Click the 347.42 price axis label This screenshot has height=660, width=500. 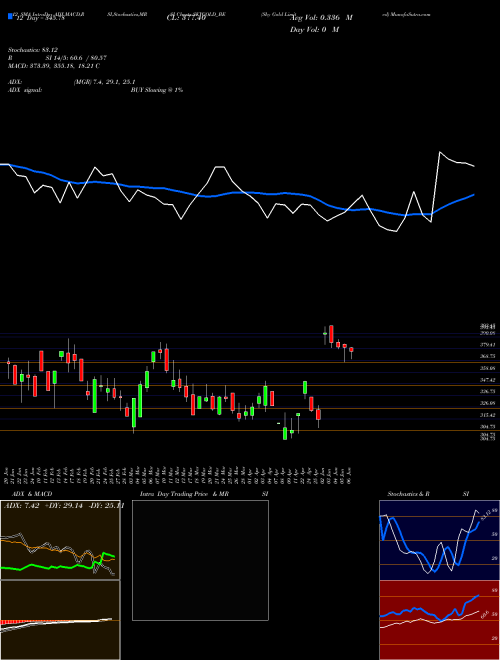[488, 380]
